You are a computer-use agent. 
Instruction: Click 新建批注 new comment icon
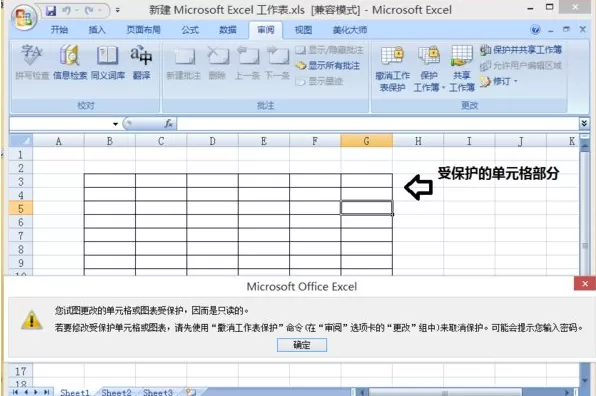tap(184, 62)
